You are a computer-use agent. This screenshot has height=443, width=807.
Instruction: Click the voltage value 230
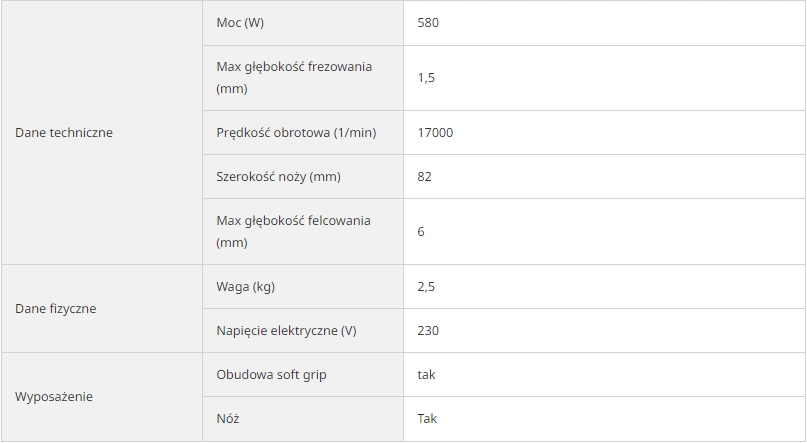tap(428, 330)
